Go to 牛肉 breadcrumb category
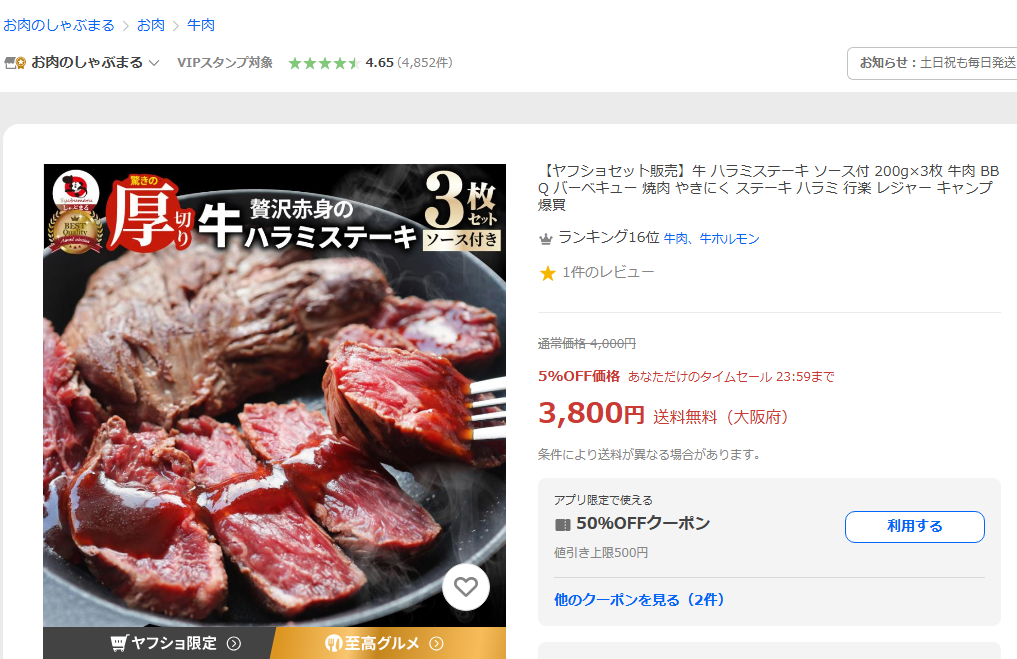1017x659 pixels. click(x=200, y=25)
